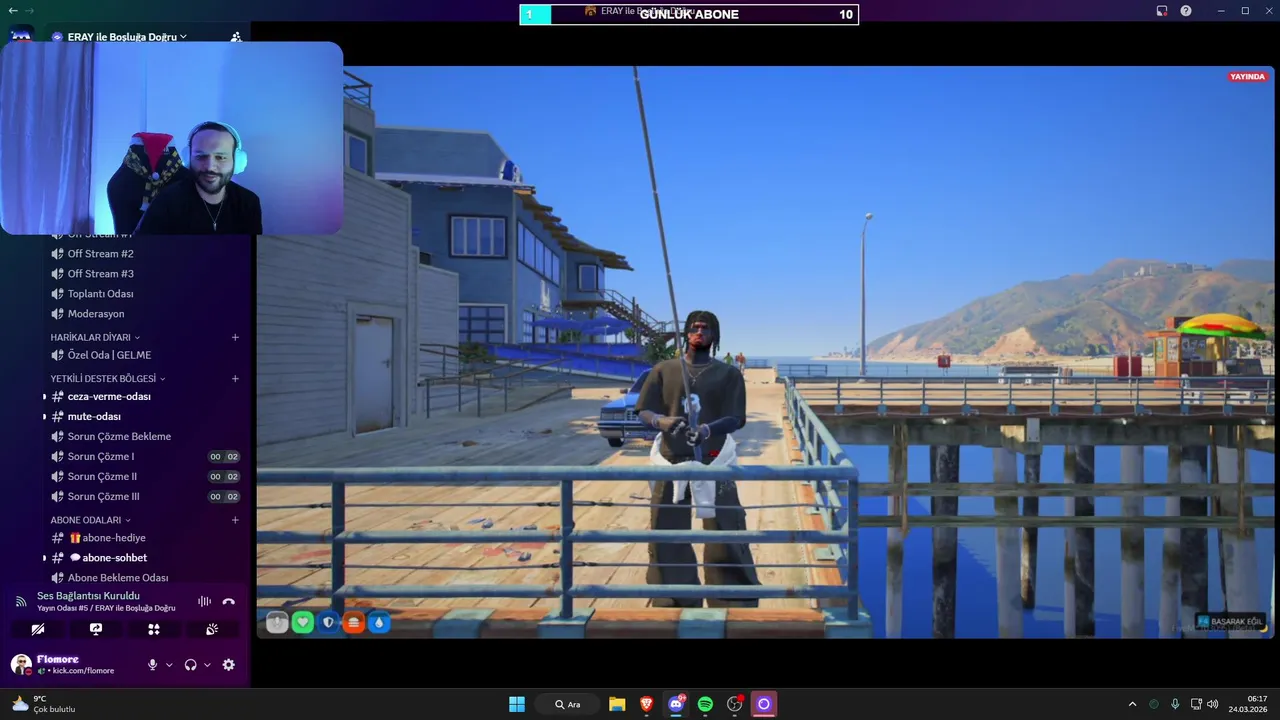Viewport: 1280px width, 720px height.
Task: Open ceza-verme-odası text channel
Action: (145, 396)
